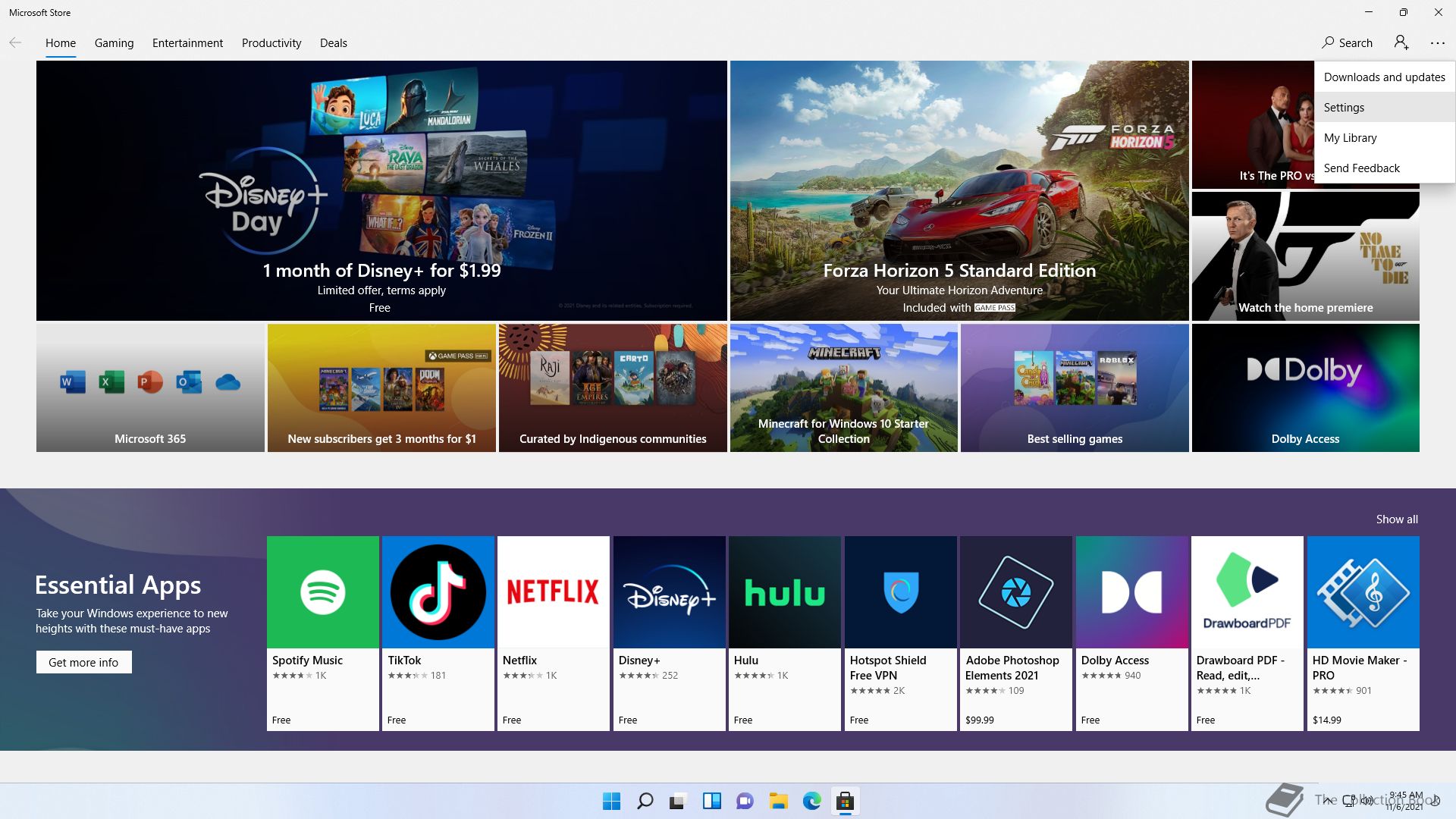Screen dimensions: 1456x819
Task: Click the back arrow icon
Action: (15, 42)
